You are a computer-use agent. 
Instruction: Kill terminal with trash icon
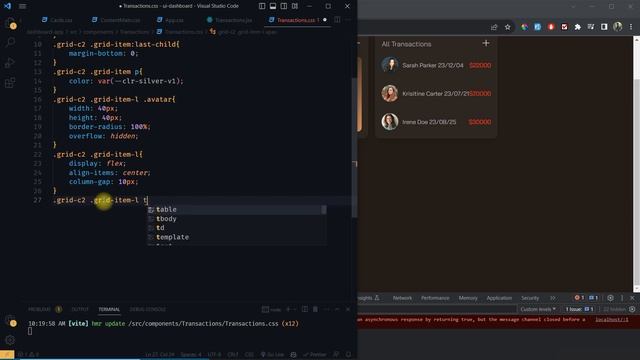click(315, 309)
